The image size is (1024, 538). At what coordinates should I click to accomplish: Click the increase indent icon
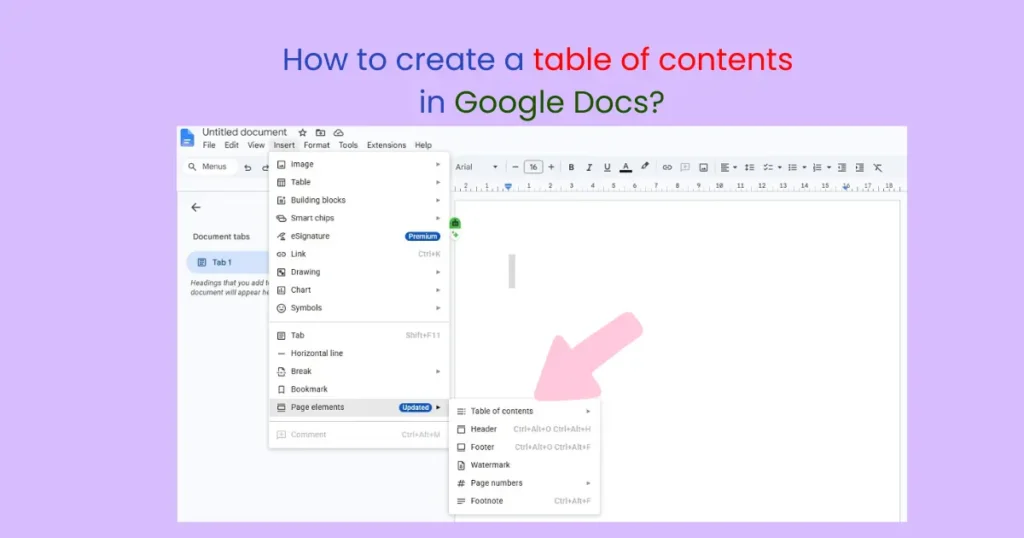(x=859, y=168)
